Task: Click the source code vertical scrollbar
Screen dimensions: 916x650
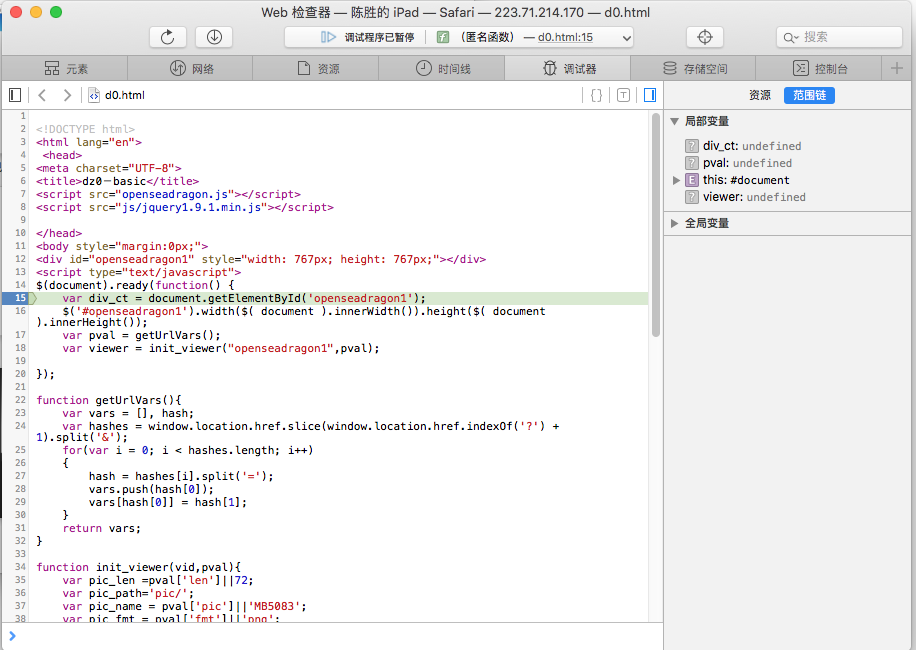Action: 655,225
